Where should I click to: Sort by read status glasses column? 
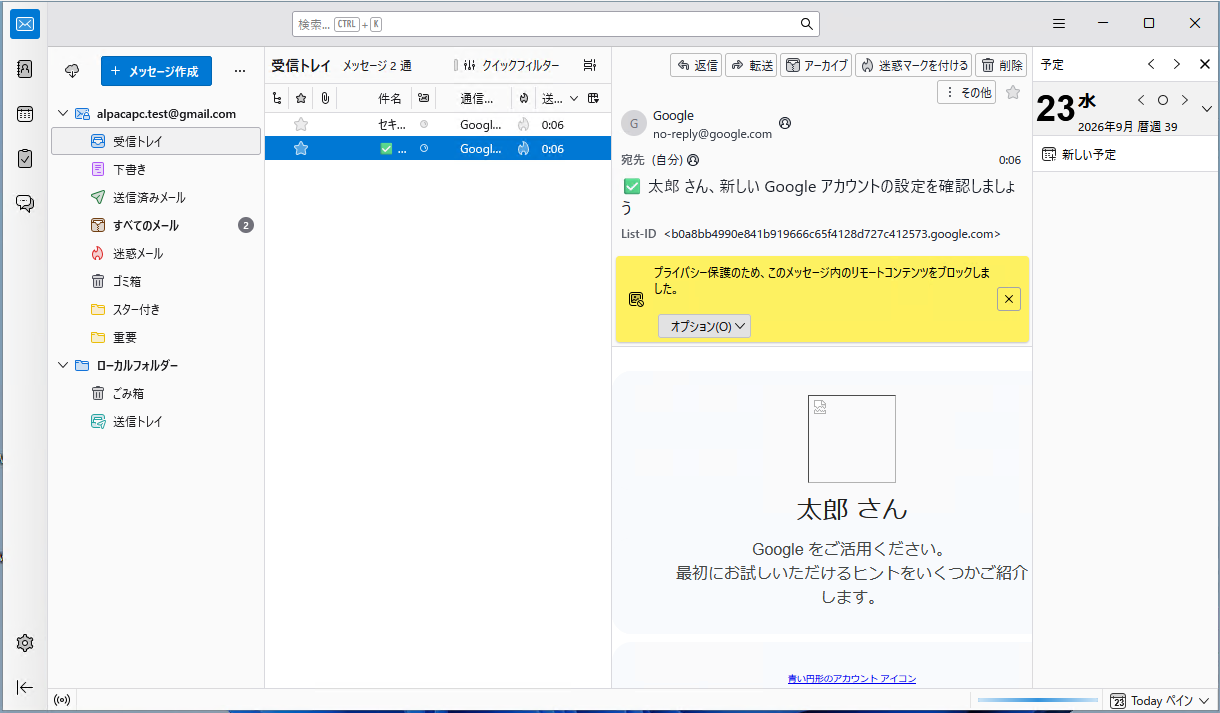[423, 98]
